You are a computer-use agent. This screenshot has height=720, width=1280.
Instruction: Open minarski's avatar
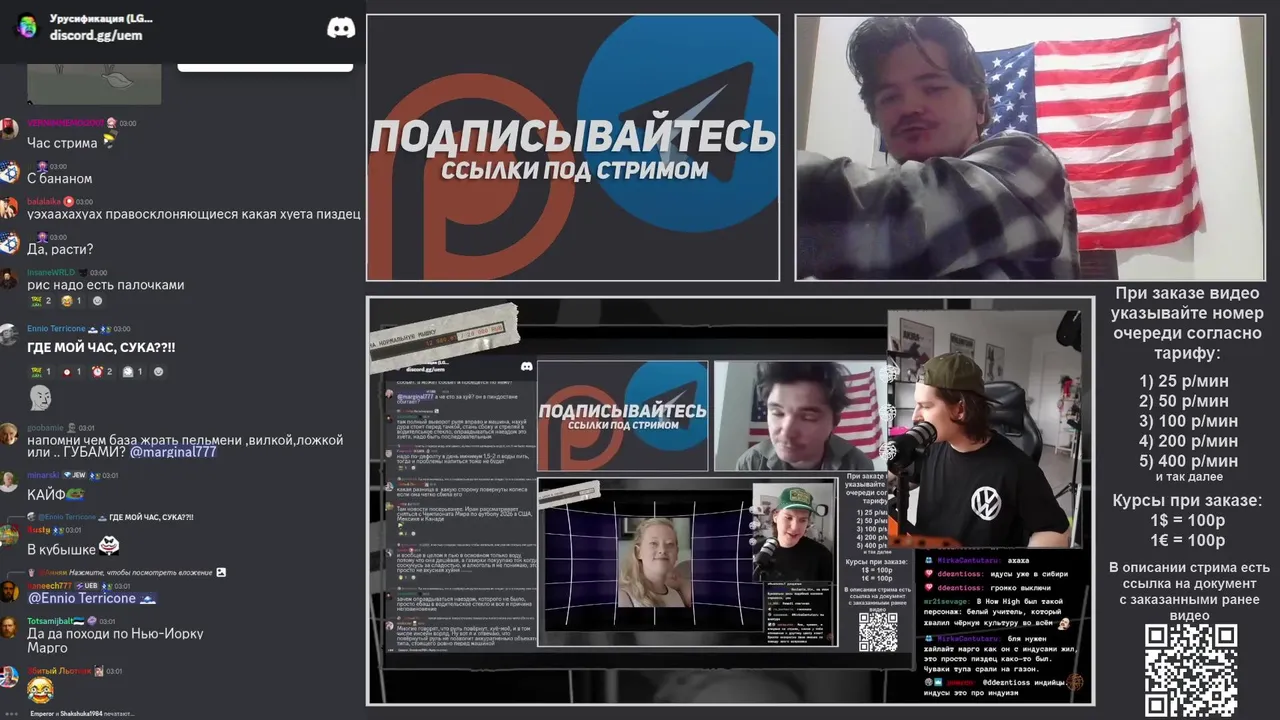click(9, 481)
